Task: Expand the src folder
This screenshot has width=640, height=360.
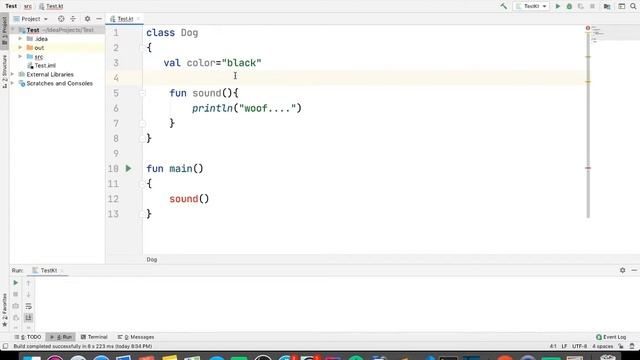Action: 20,56
